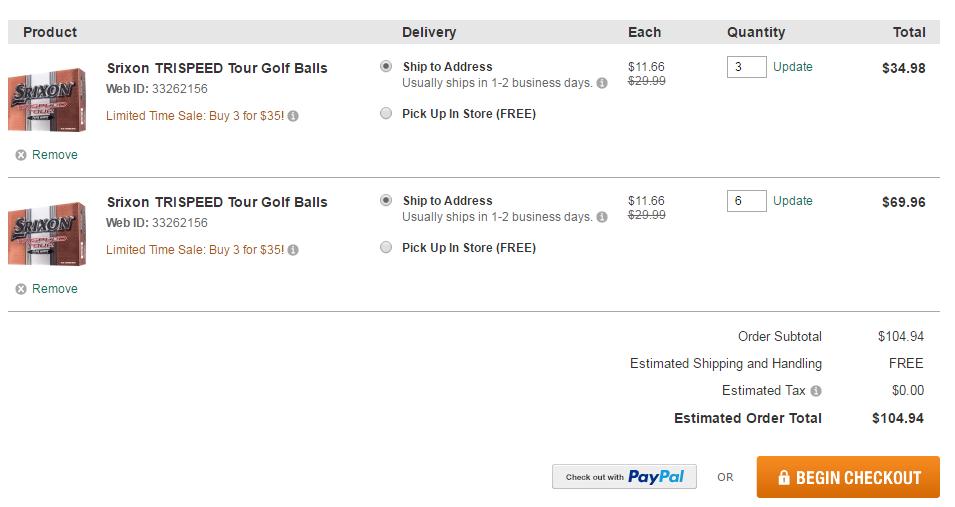Click the first Srixon golf balls thumbnail

pyautogui.click(x=47, y=100)
